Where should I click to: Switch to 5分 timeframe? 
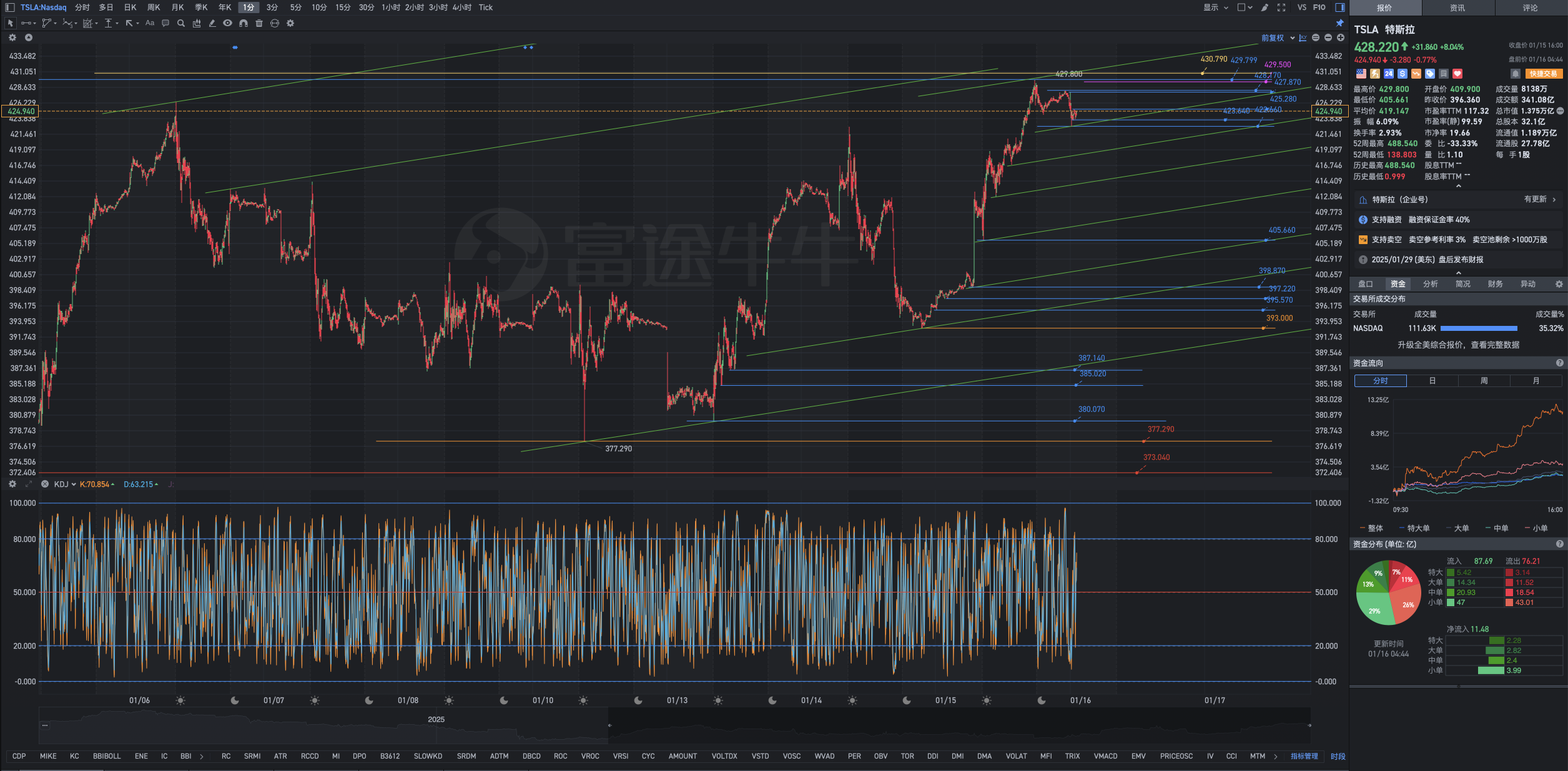(x=296, y=7)
